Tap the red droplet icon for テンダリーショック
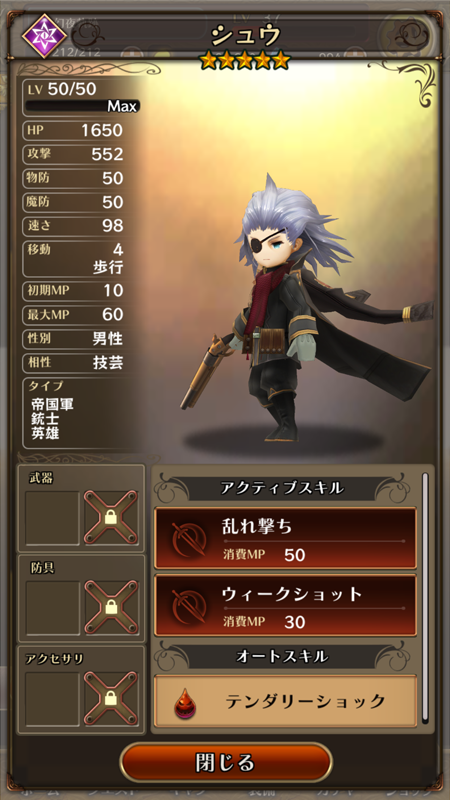 point(185,703)
